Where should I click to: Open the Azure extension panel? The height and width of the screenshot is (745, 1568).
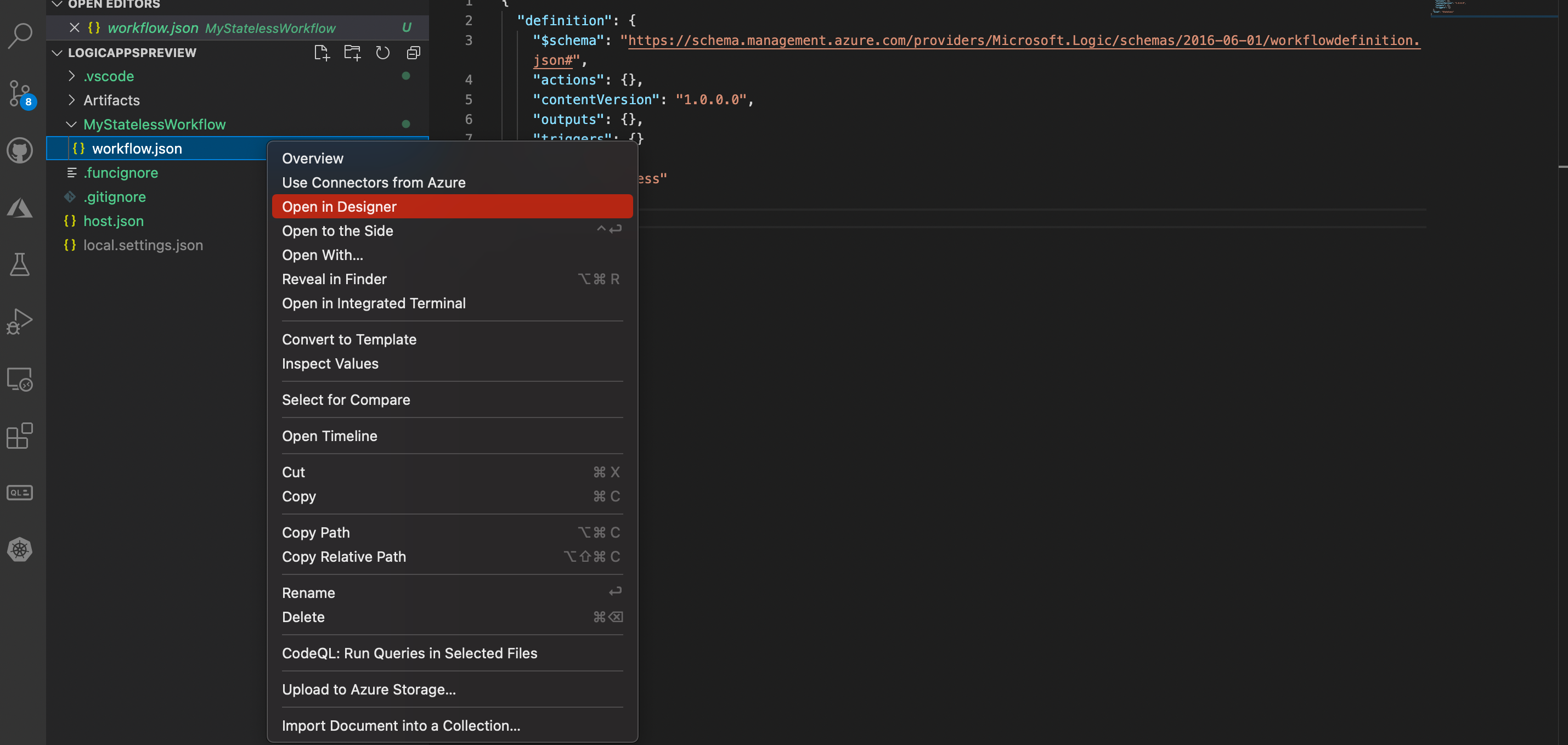click(x=20, y=207)
